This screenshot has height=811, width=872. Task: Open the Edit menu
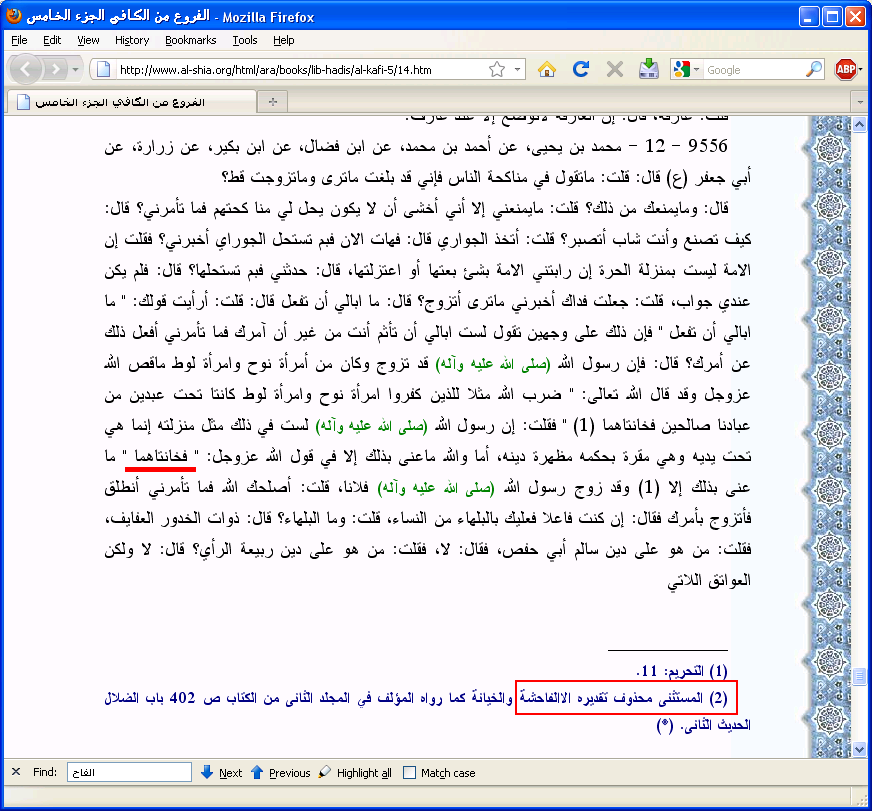tap(52, 40)
